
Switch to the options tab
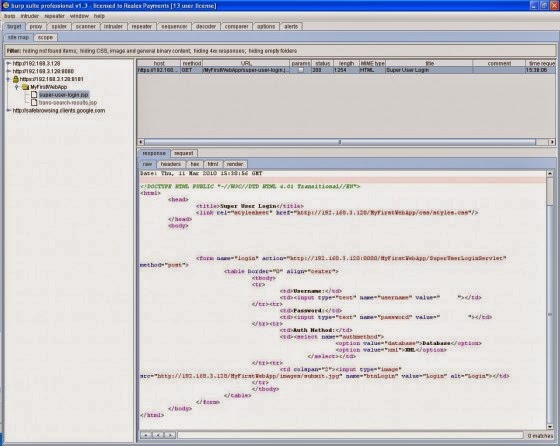click(266, 26)
